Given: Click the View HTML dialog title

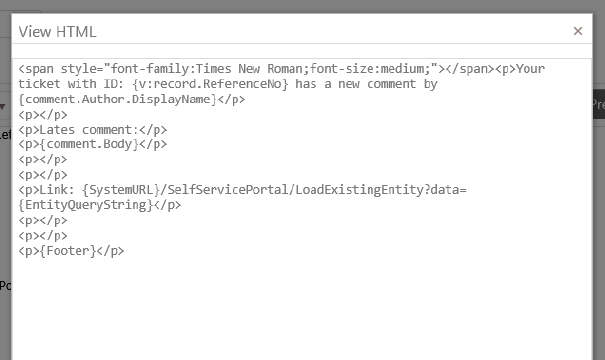Looking at the screenshot, I should click(x=57, y=32).
